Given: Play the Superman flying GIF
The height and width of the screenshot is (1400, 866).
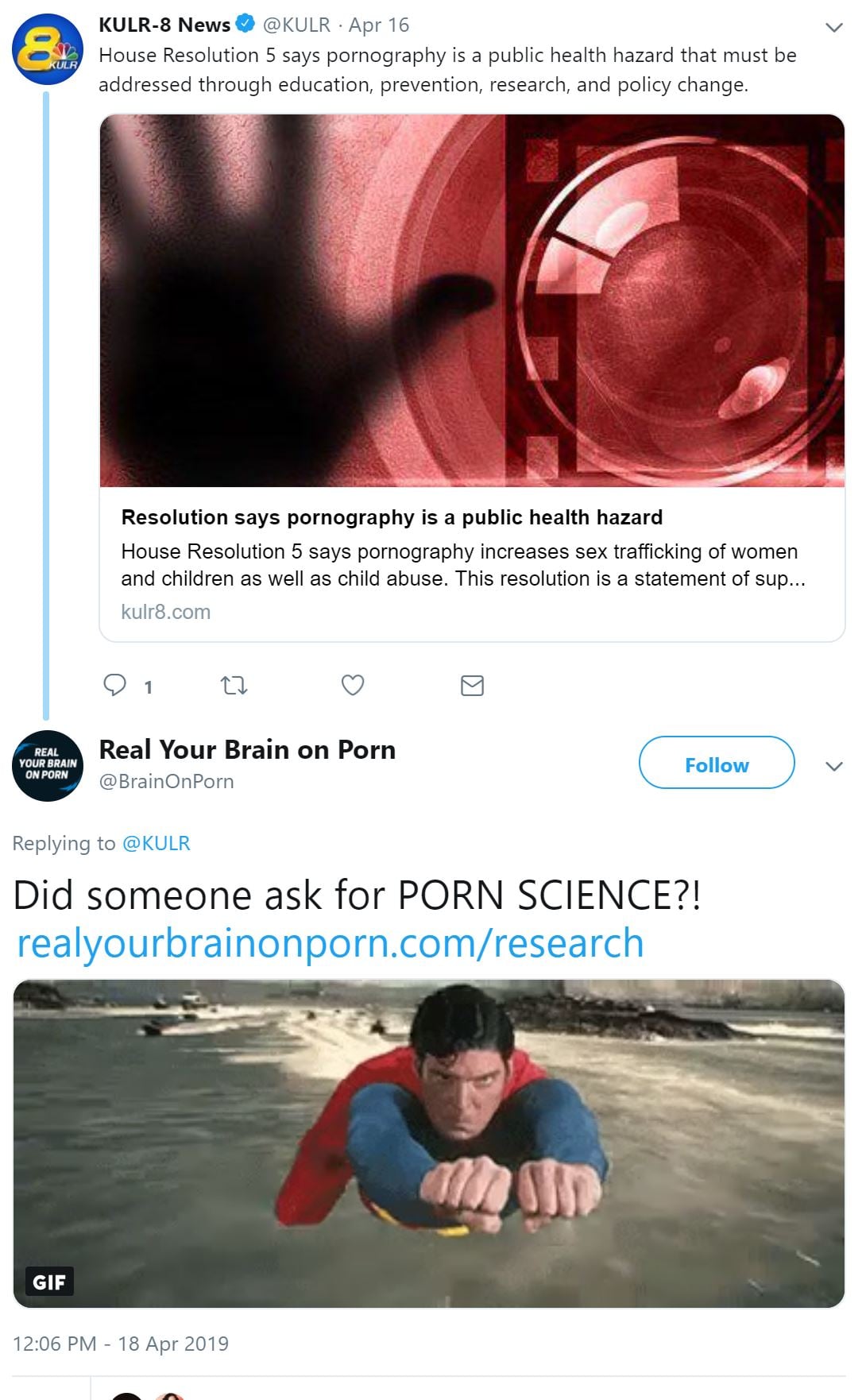Looking at the screenshot, I should (x=429, y=1143).
